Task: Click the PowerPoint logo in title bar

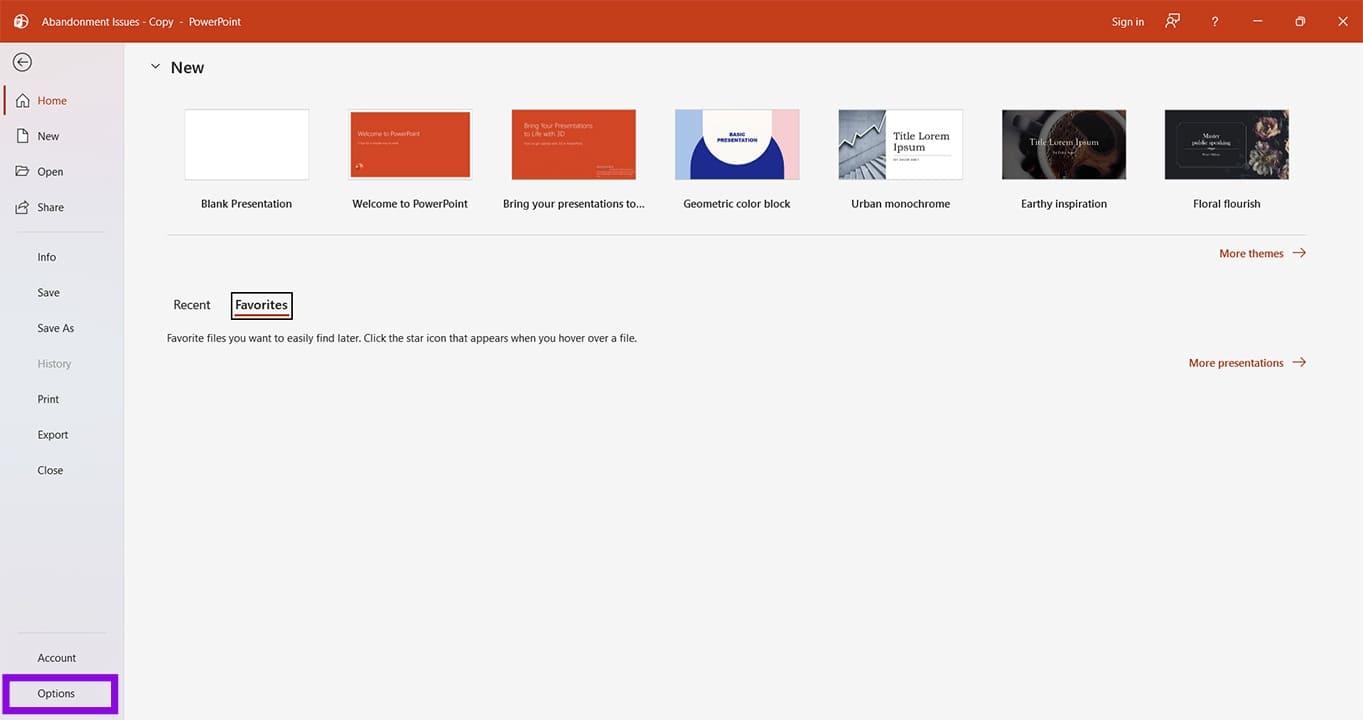Action: 21,21
